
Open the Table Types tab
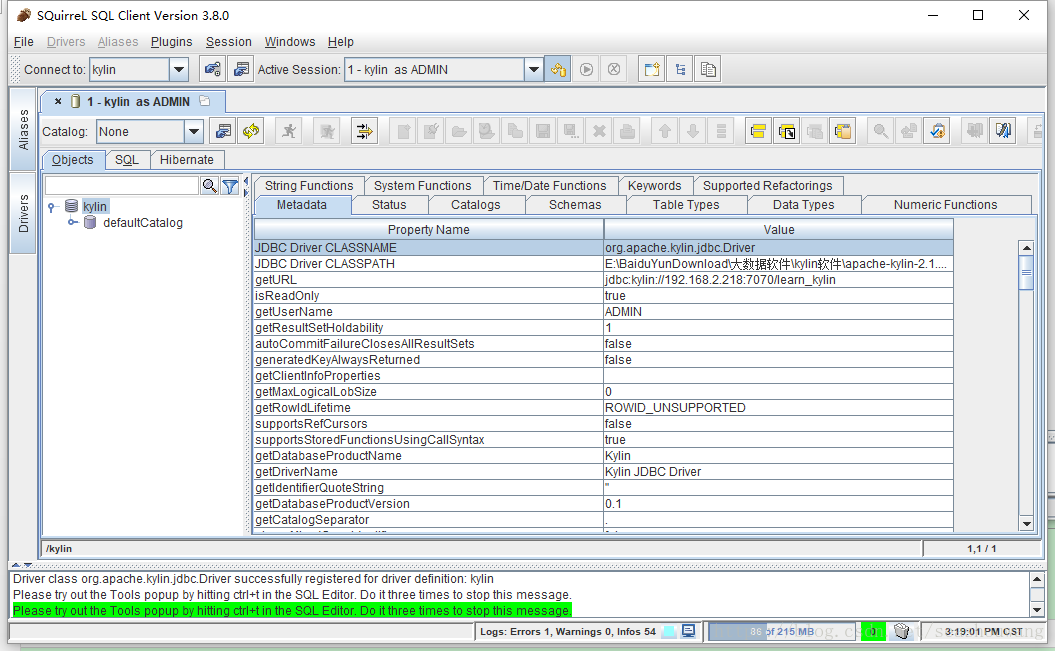pos(686,204)
